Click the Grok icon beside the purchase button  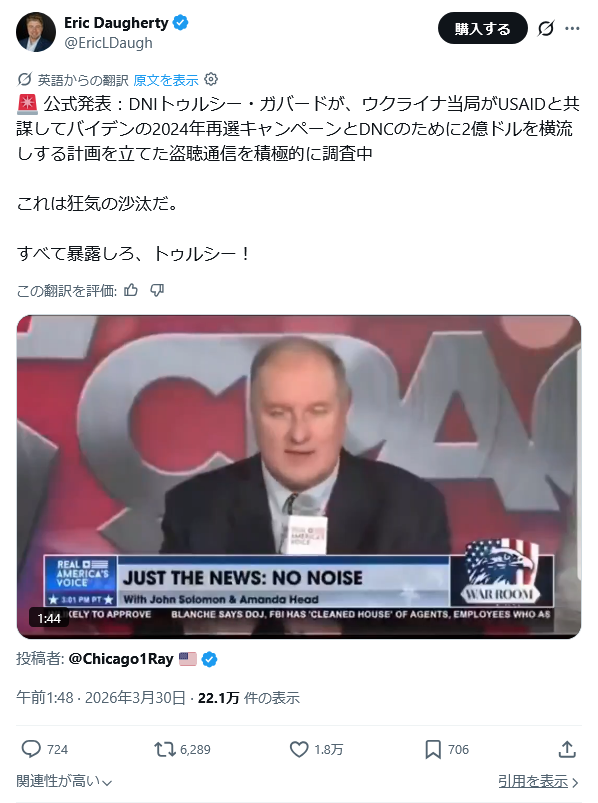point(546,28)
